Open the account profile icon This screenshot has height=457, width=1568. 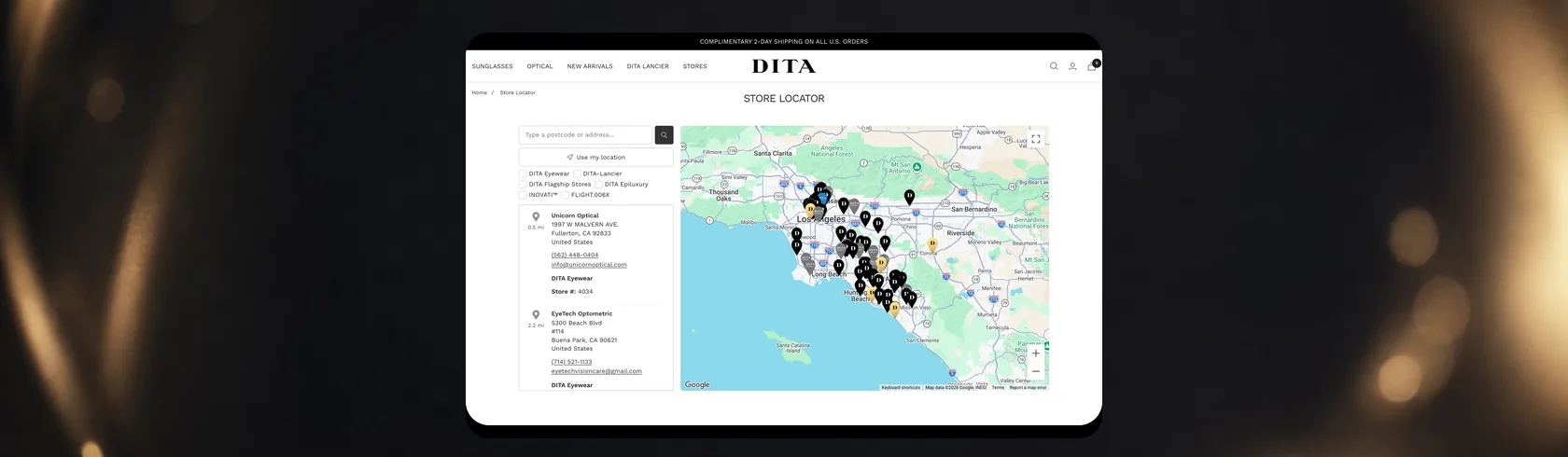click(x=1072, y=66)
